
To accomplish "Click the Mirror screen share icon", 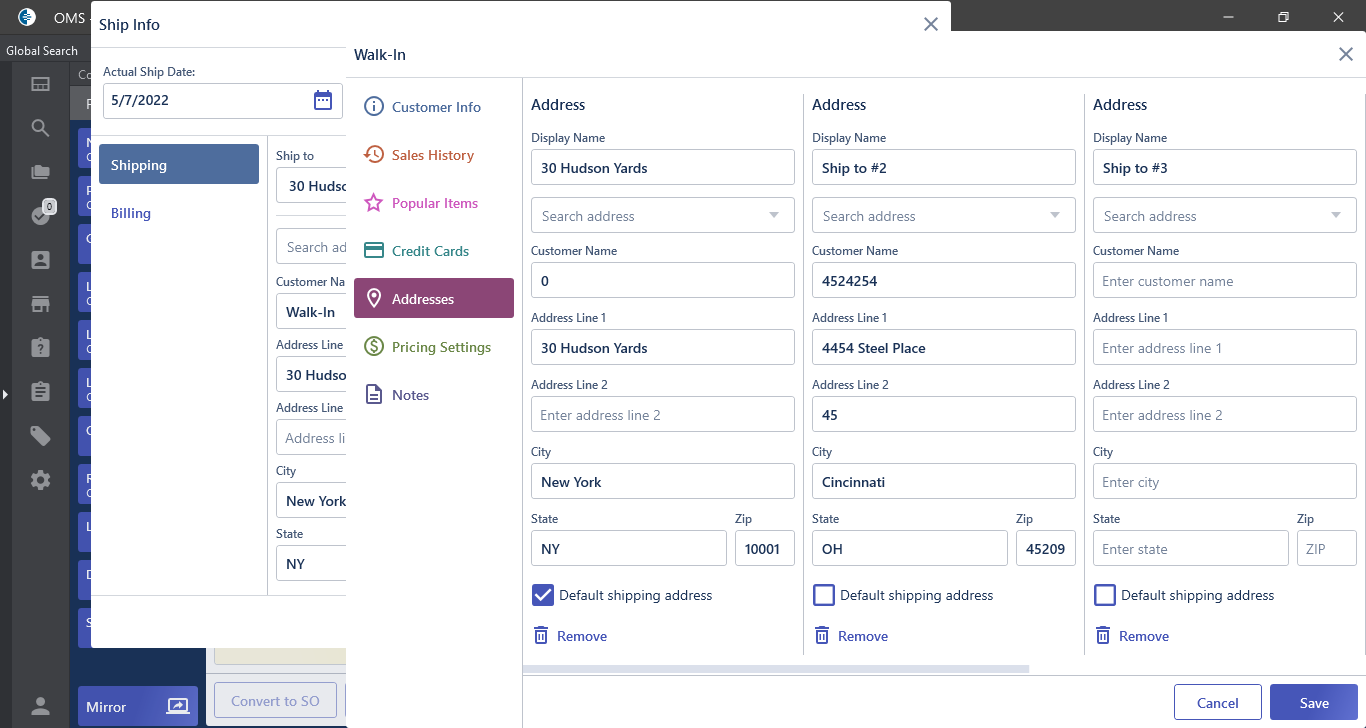I will [177, 706].
